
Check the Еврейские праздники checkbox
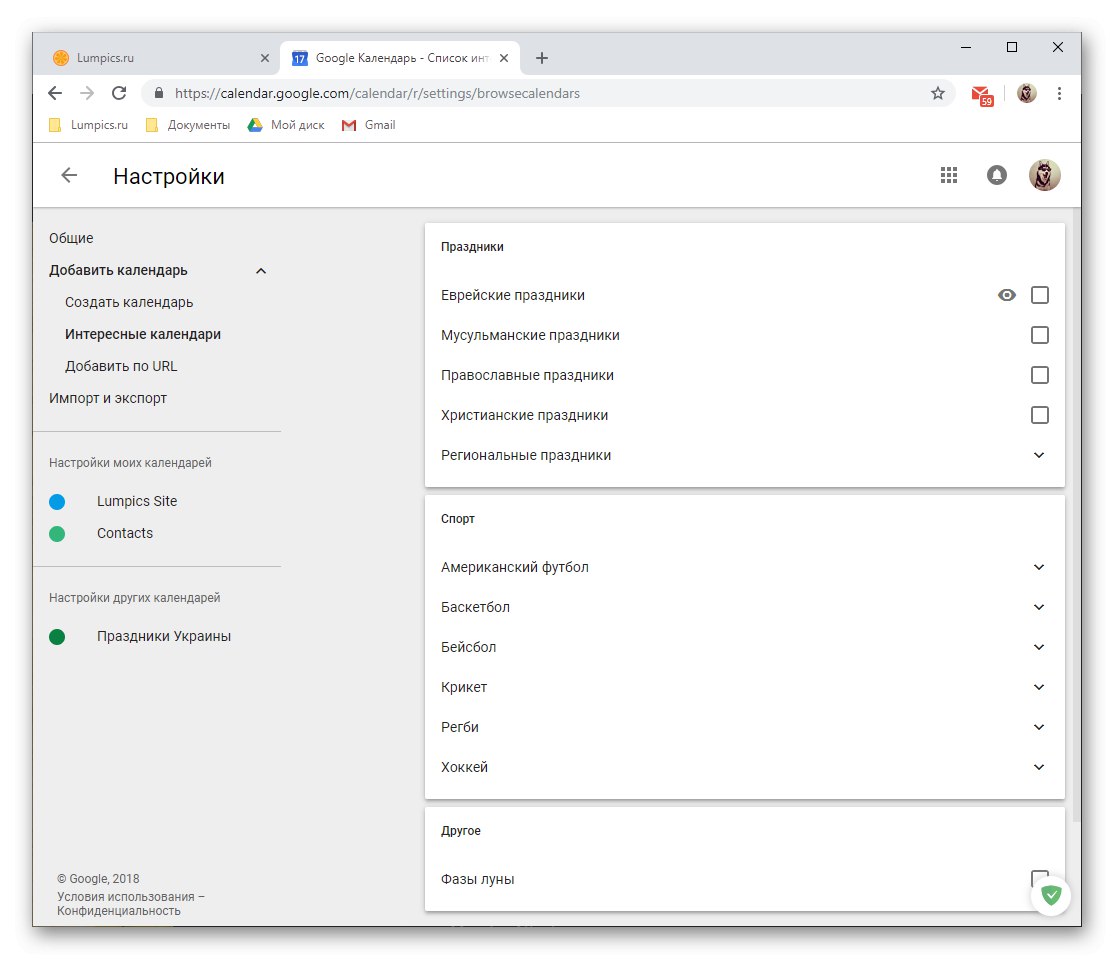click(x=1040, y=295)
